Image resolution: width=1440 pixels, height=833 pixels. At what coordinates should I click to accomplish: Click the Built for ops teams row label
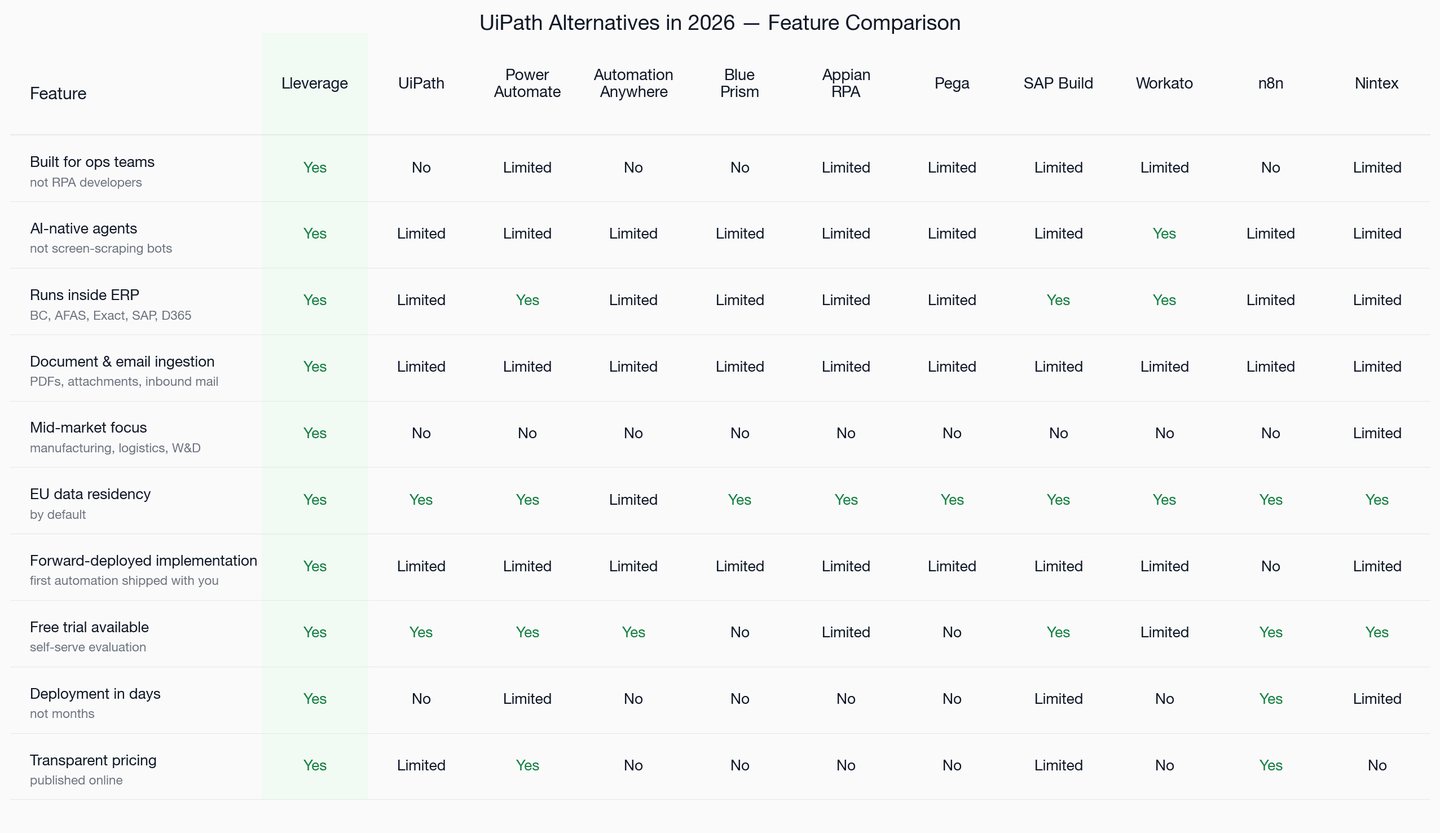click(92, 162)
